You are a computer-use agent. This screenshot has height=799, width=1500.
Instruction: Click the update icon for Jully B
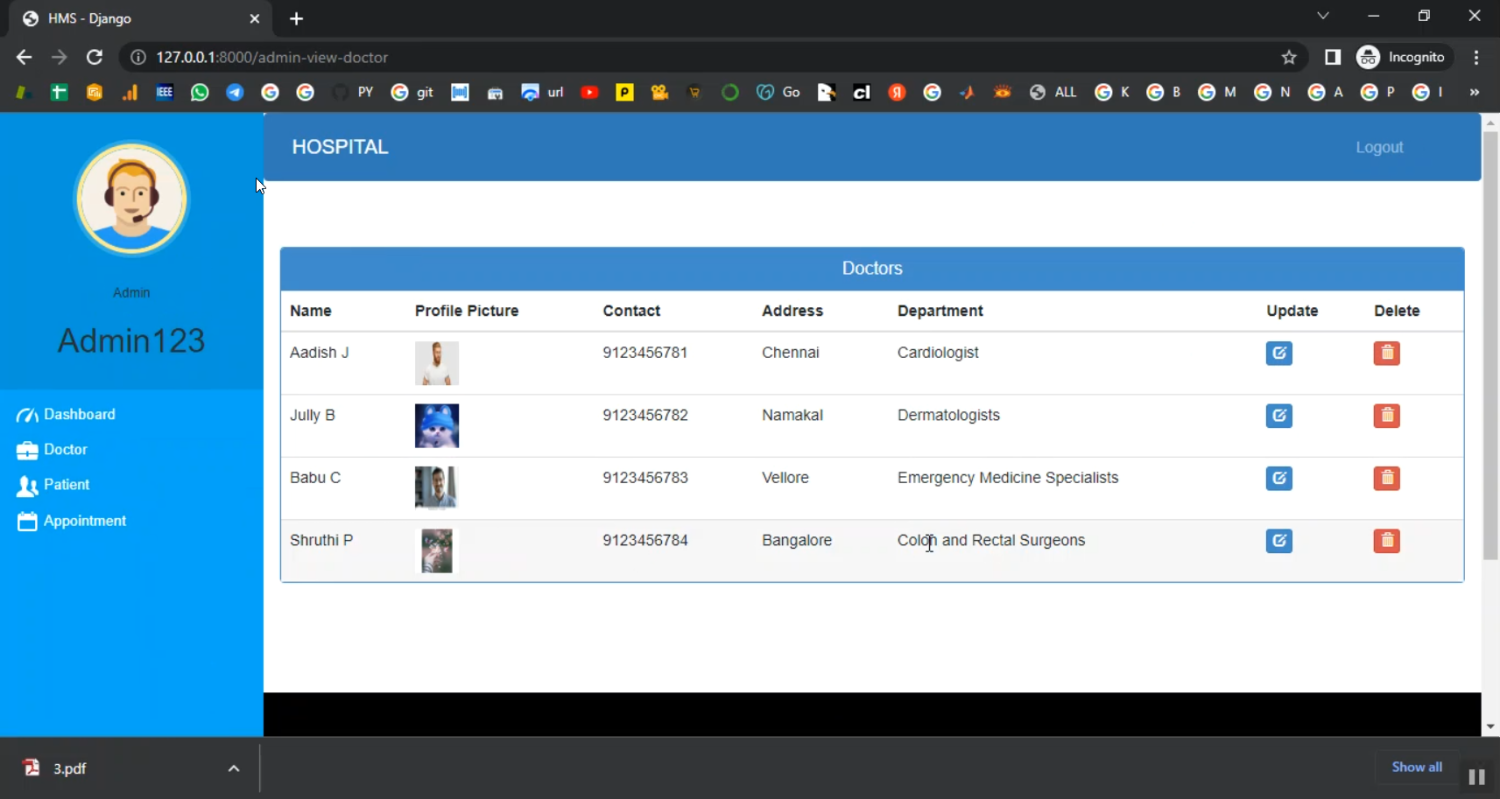tap(1278, 416)
